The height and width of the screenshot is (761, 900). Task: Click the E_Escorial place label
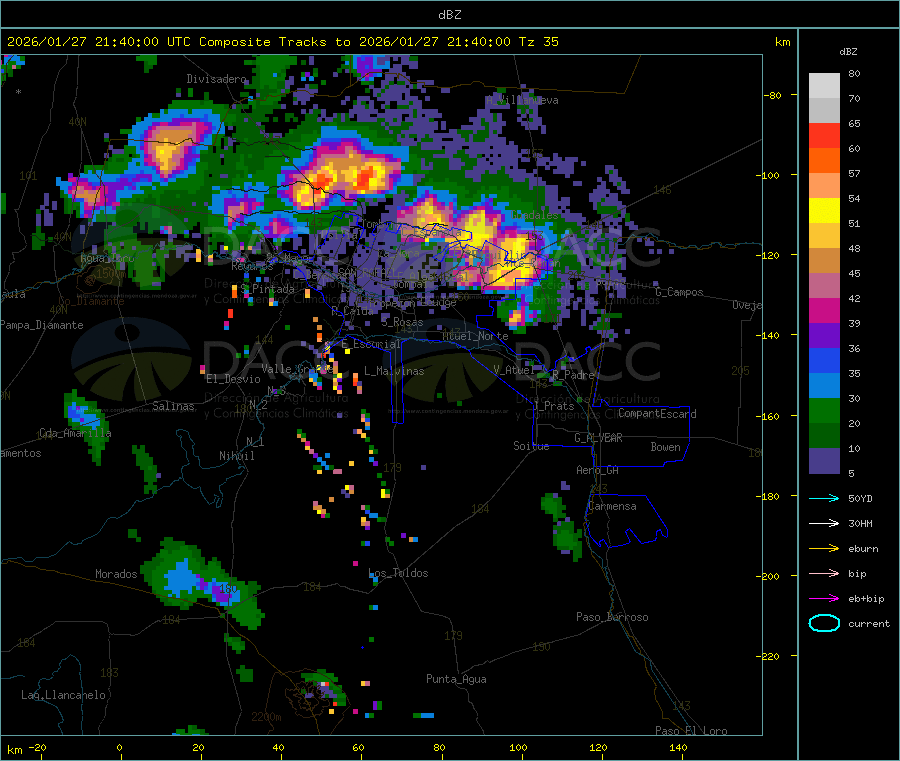(x=371, y=344)
